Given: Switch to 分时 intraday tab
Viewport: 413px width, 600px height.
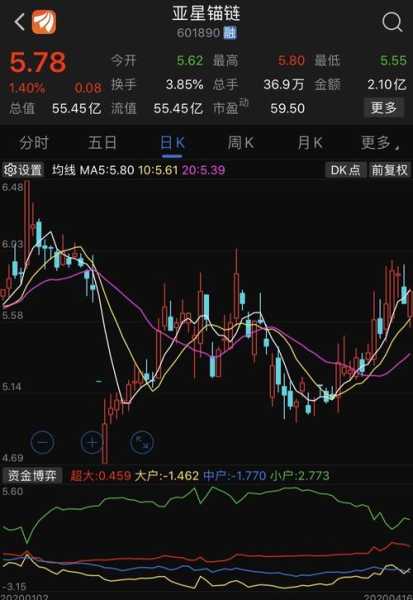Looking at the screenshot, I should 34,143.
